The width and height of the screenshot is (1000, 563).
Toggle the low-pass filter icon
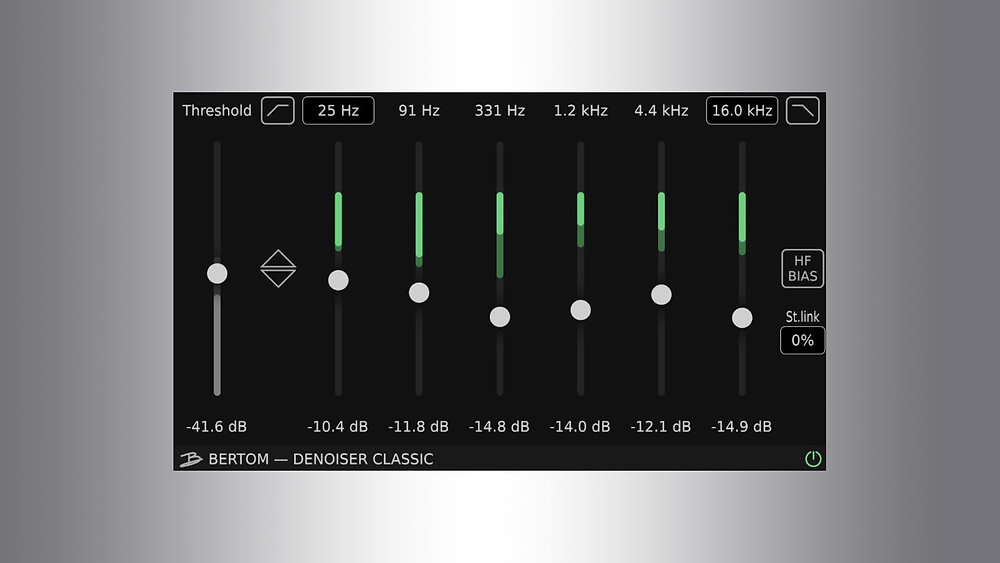point(802,110)
